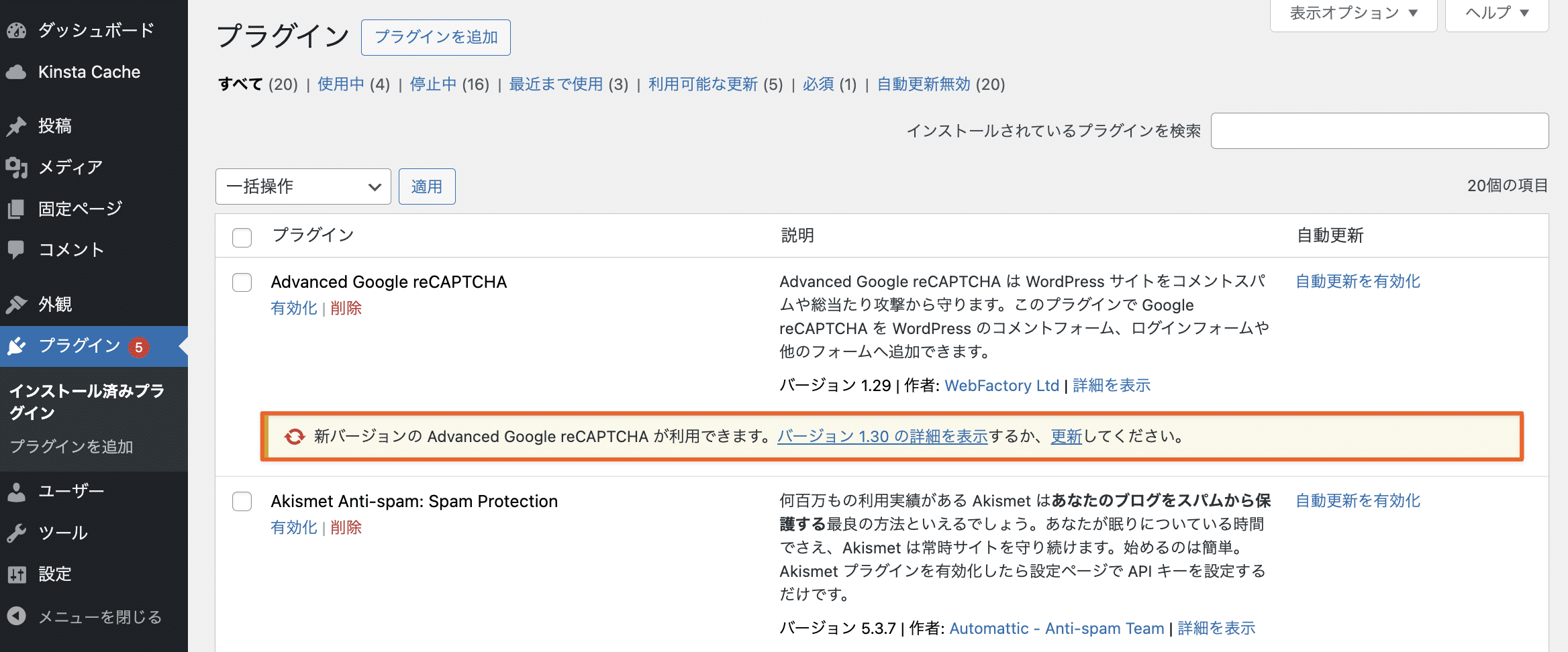Viewport: 1568px width, 652px height.
Task: Click the Kinsta Cache cloud icon
Action: coord(16,72)
